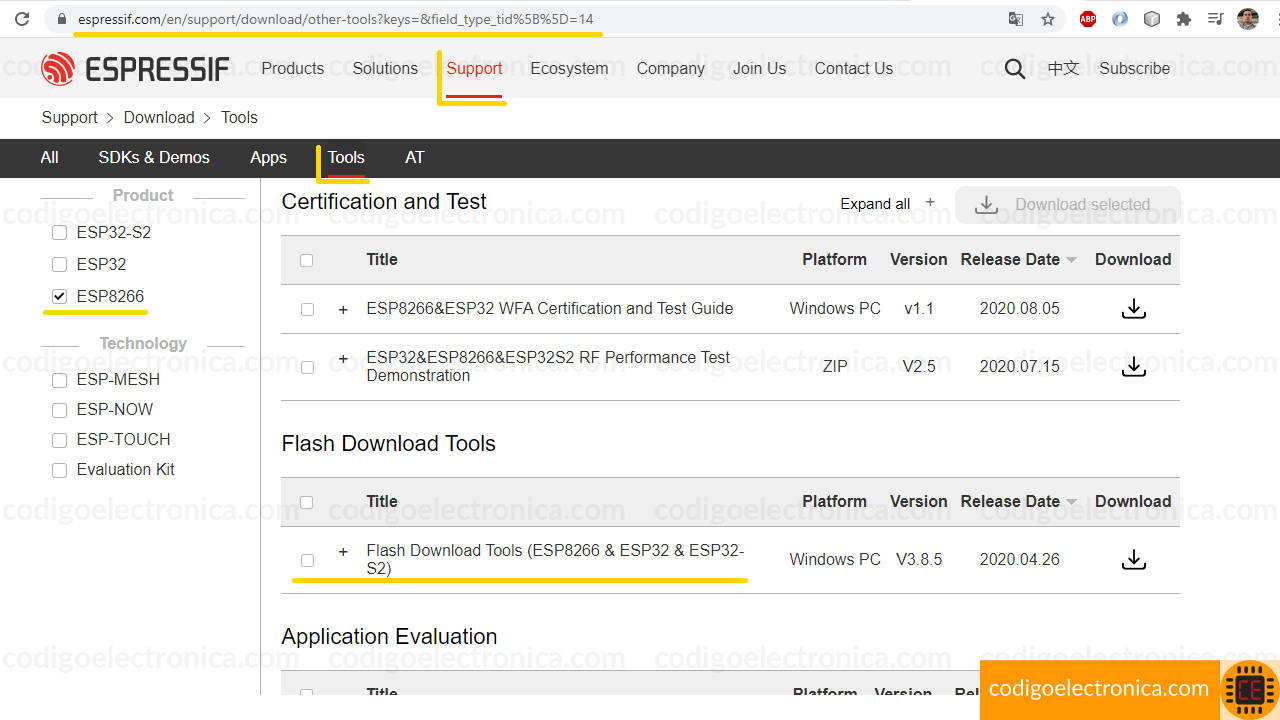Click the V3.8.5 version cell
The height and width of the screenshot is (720, 1280).
[x=919, y=559]
